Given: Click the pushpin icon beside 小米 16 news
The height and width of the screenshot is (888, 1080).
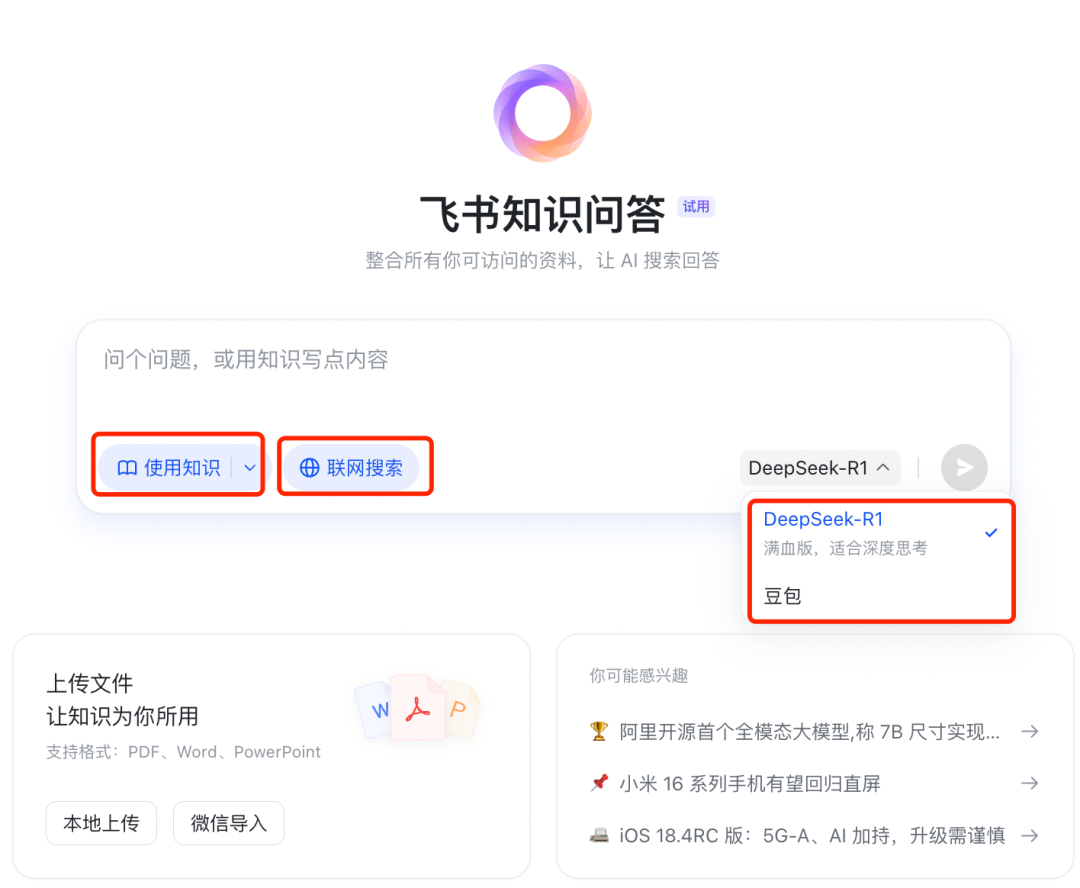Looking at the screenshot, I should [599, 783].
